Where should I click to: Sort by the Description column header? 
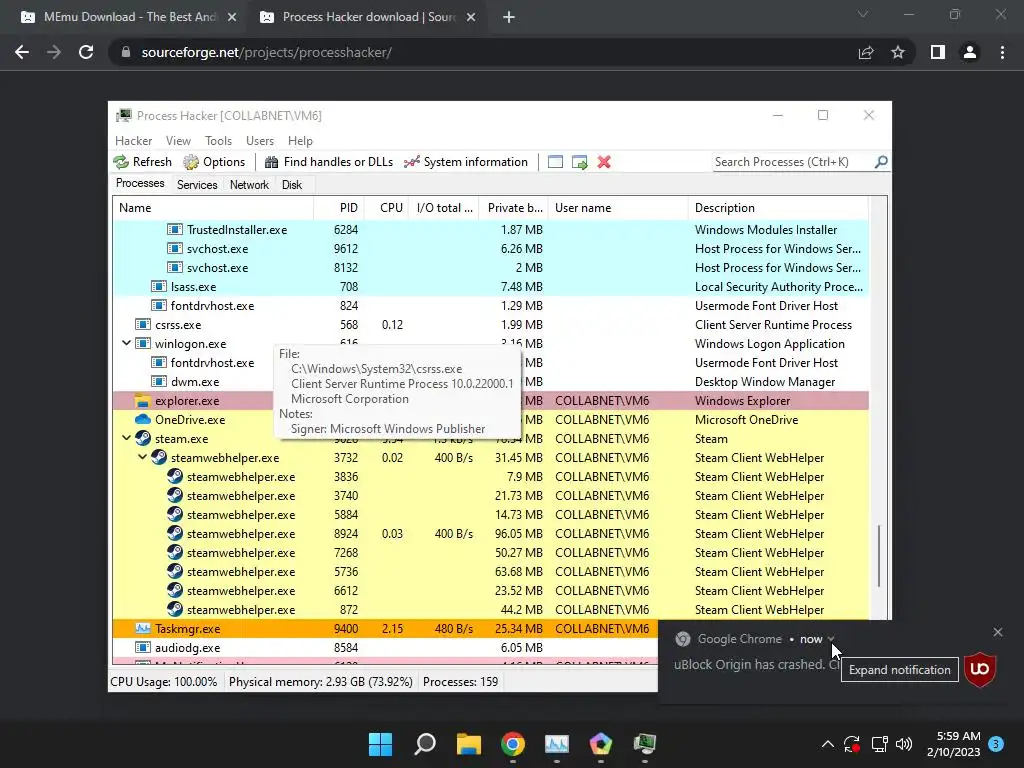point(778,208)
